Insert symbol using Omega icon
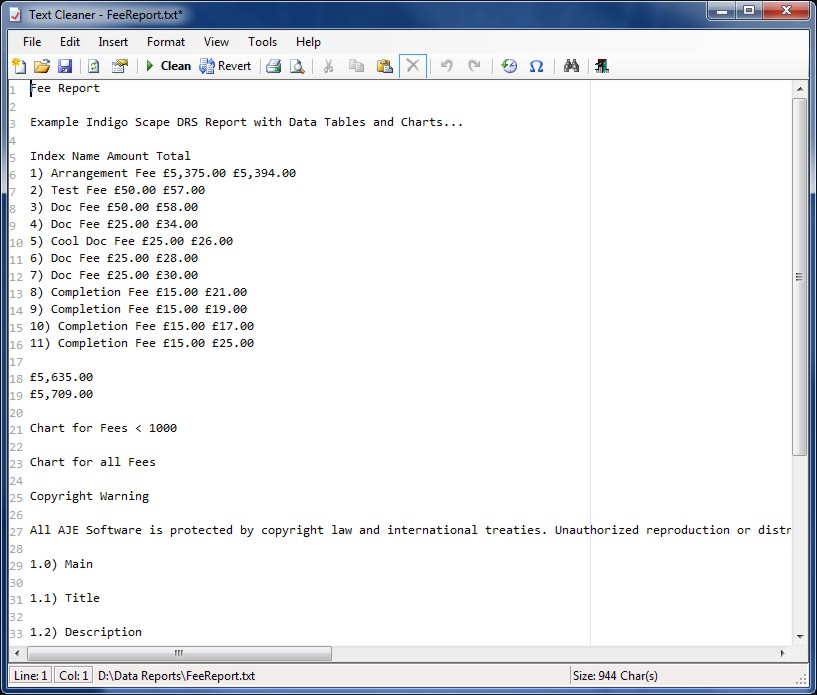The image size is (817, 695). click(536, 66)
